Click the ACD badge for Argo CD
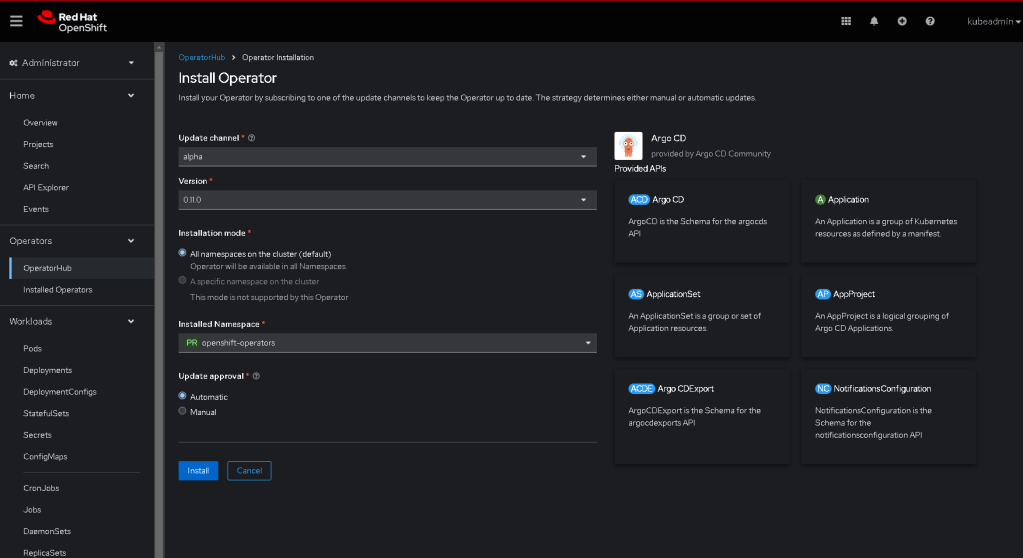This screenshot has width=1023, height=558. [x=639, y=200]
